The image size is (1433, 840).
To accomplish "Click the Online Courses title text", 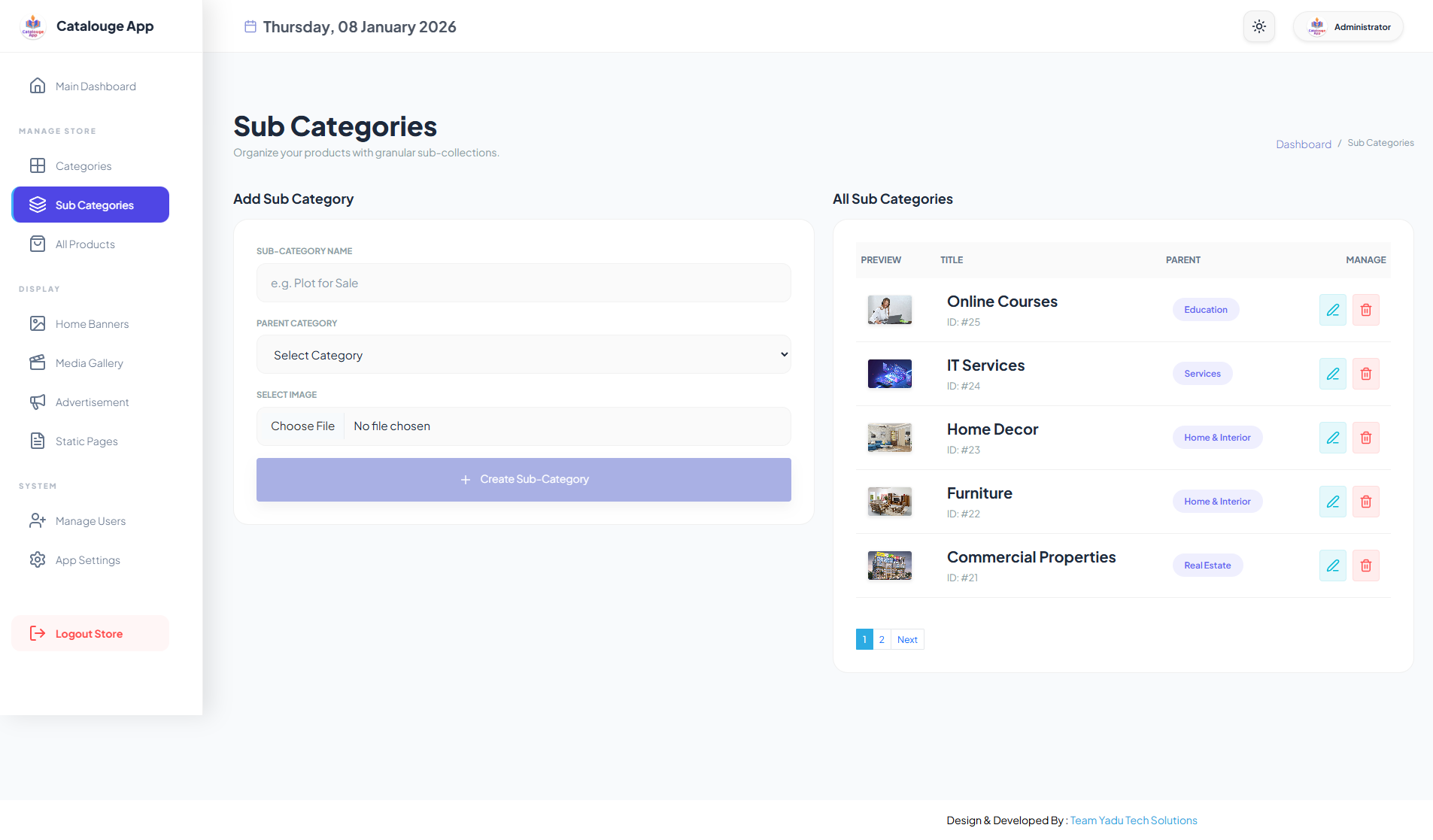I will (1002, 302).
